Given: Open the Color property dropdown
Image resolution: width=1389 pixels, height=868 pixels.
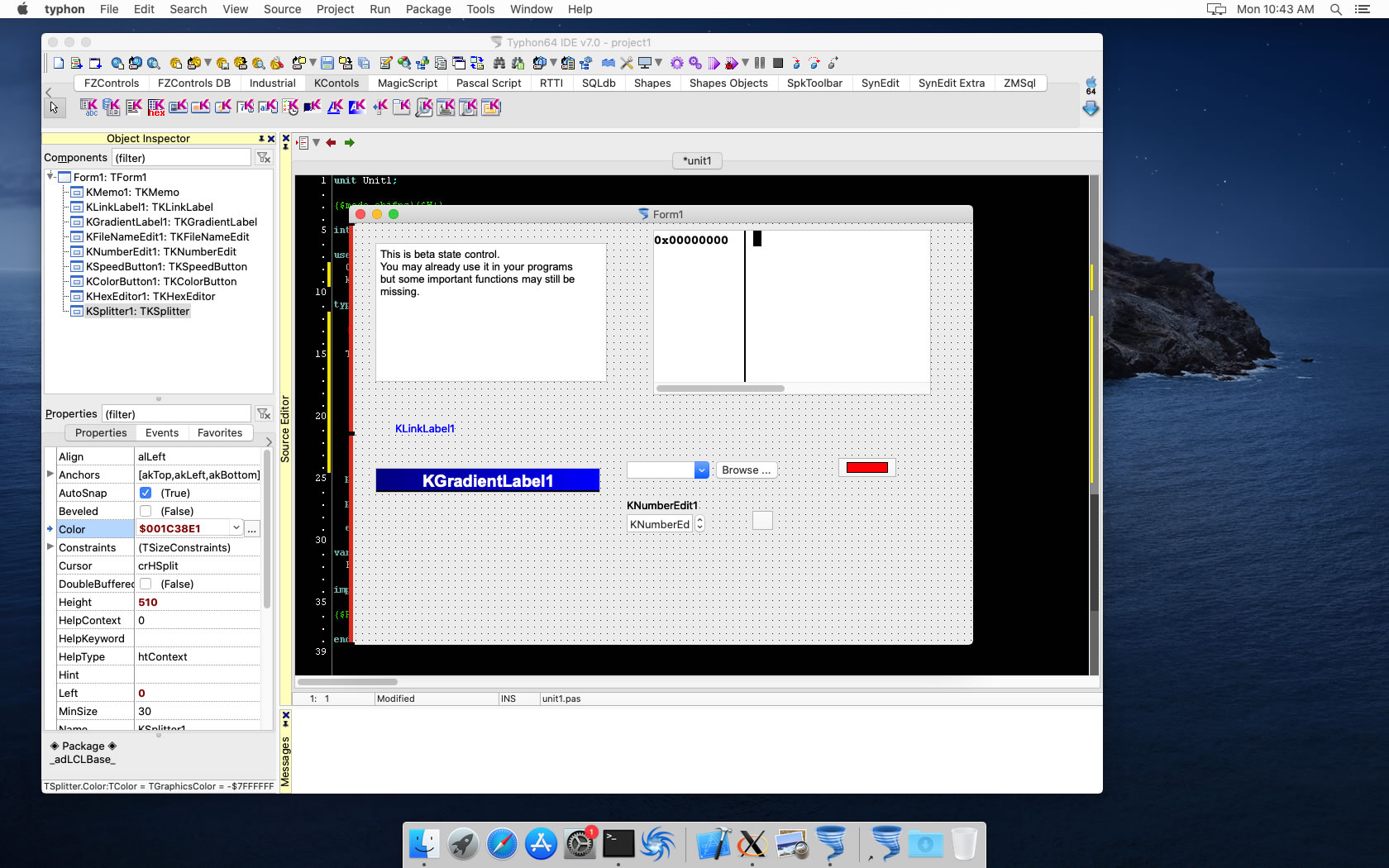Looking at the screenshot, I should [236, 528].
